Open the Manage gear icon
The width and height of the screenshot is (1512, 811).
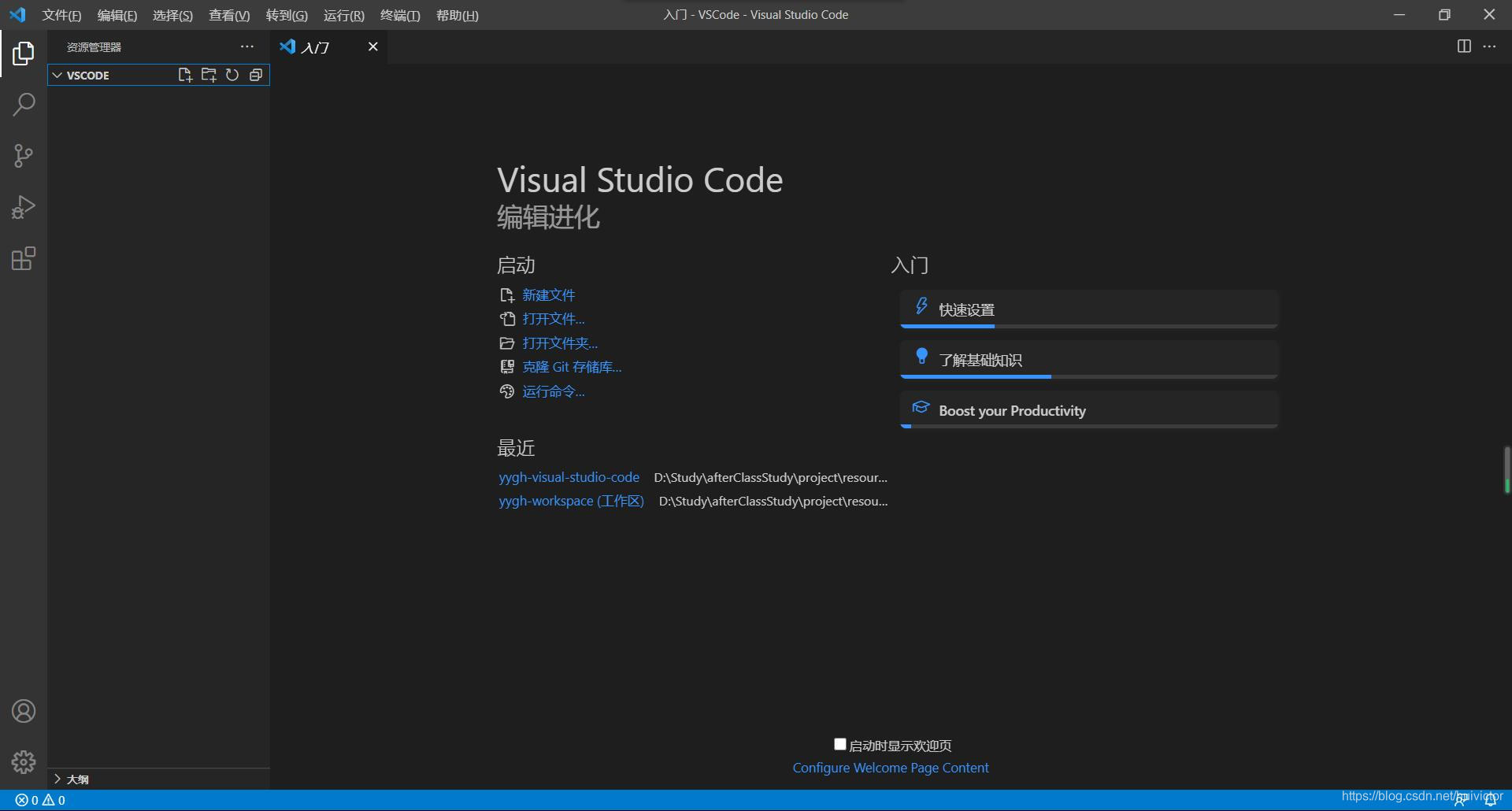[24, 761]
